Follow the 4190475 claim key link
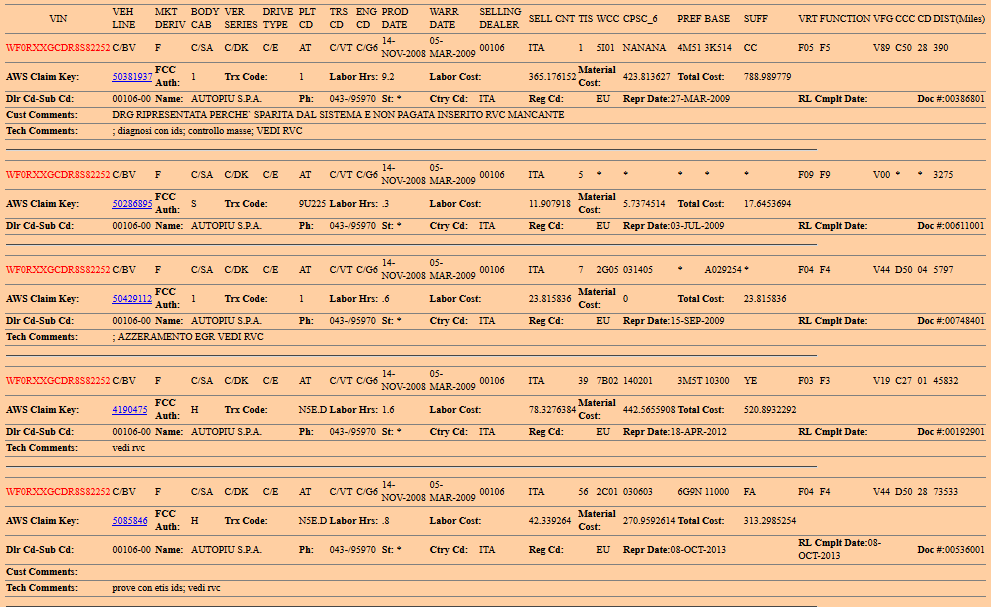Viewport: 991px width, 607px height. click(130, 410)
